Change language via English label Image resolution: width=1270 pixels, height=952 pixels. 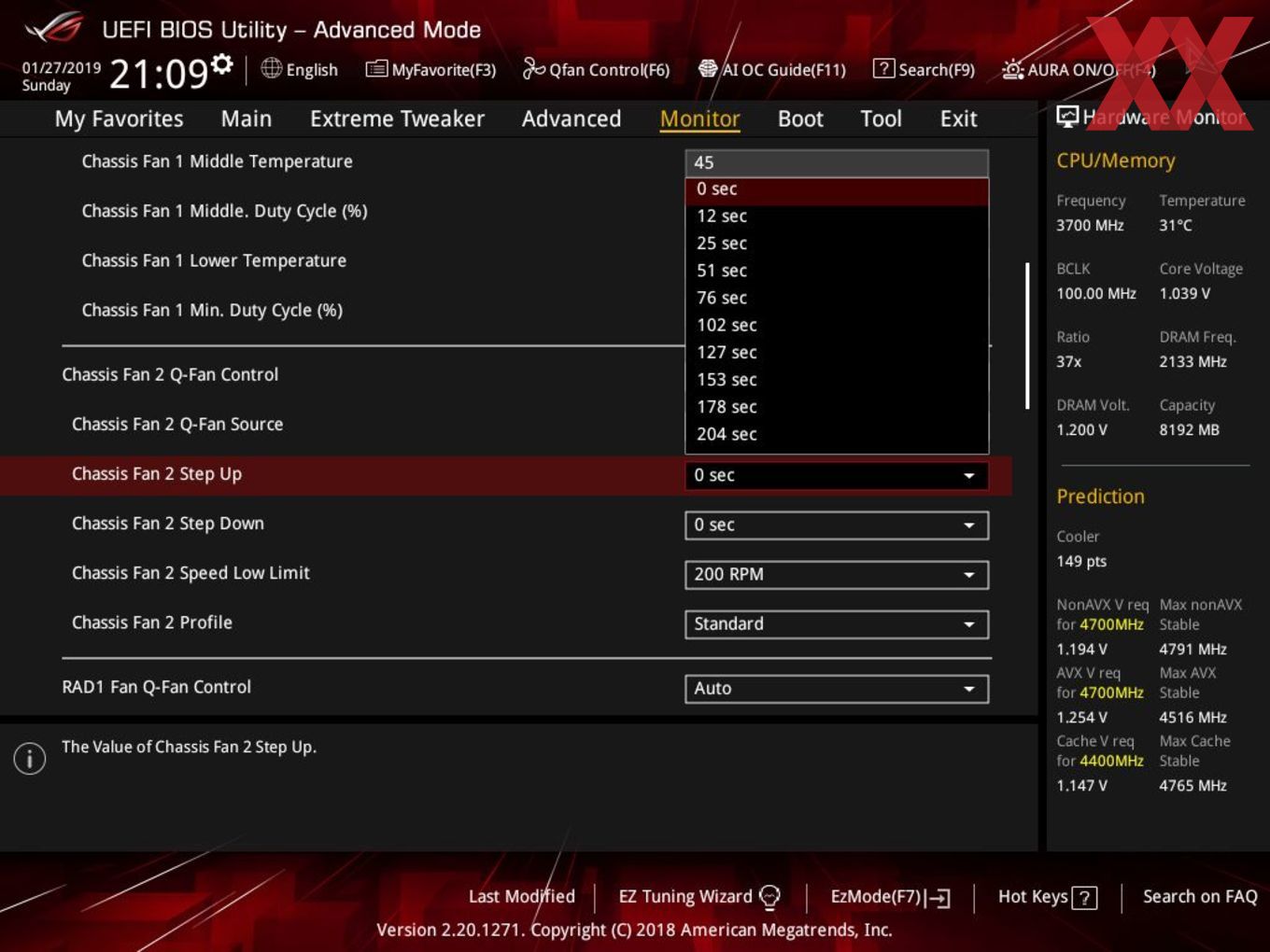tap(312, 70)
